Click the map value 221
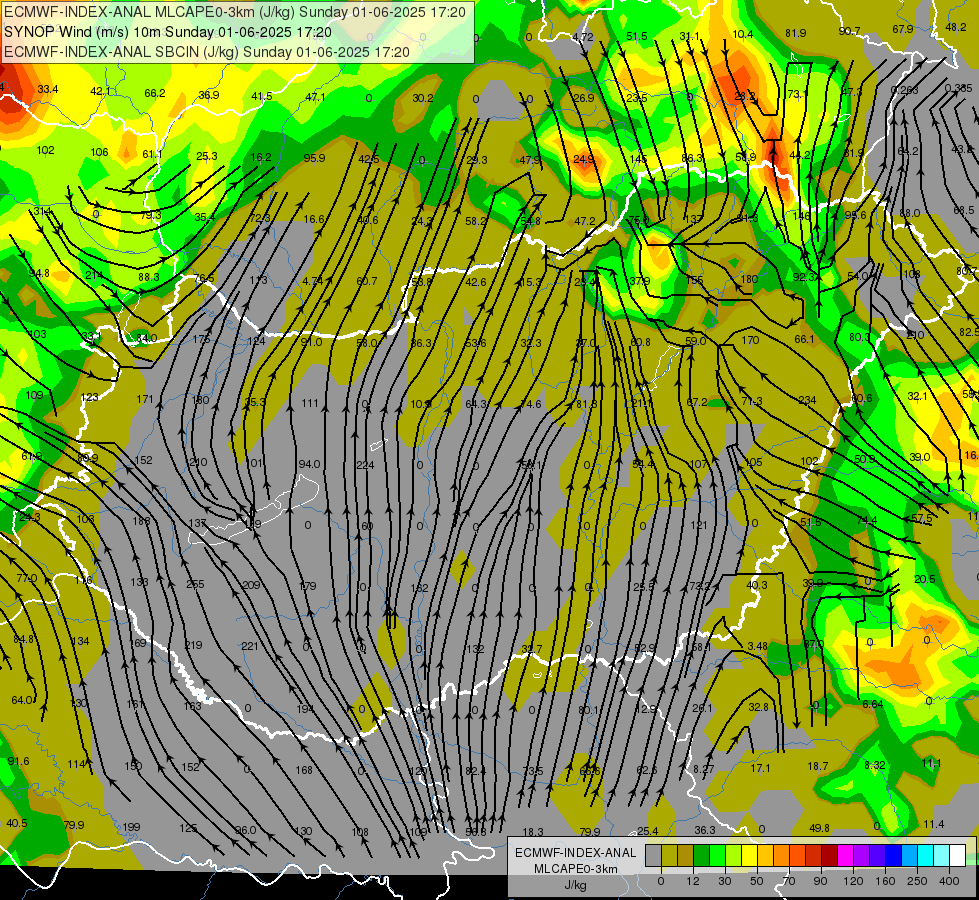This screenshot has width=979, height=900. point(250,646)
